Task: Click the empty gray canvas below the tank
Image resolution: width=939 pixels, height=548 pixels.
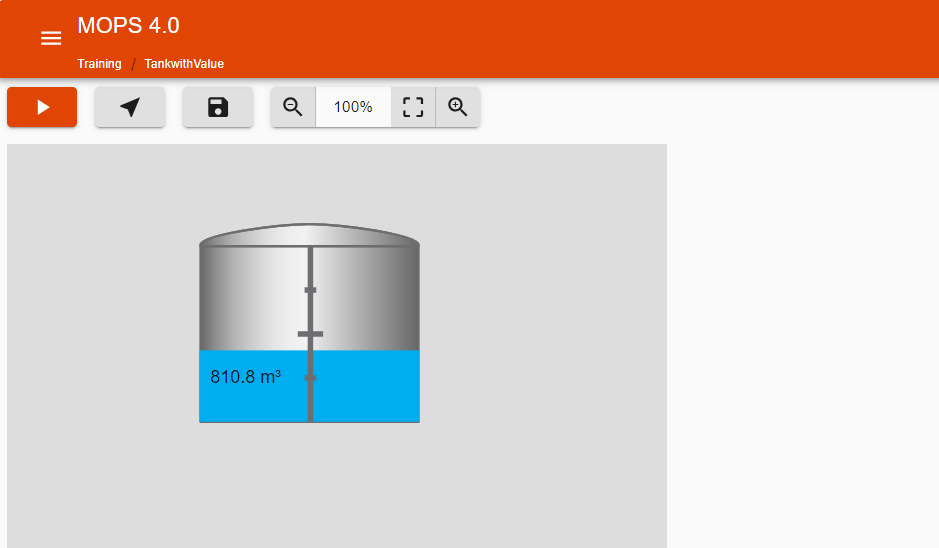Action: [336, 485]
